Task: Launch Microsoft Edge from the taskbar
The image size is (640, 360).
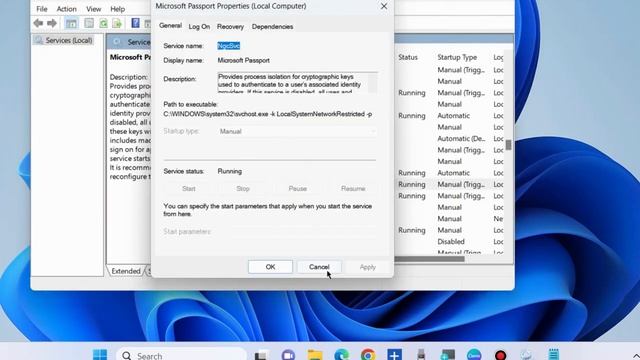Action: point(341,355)
